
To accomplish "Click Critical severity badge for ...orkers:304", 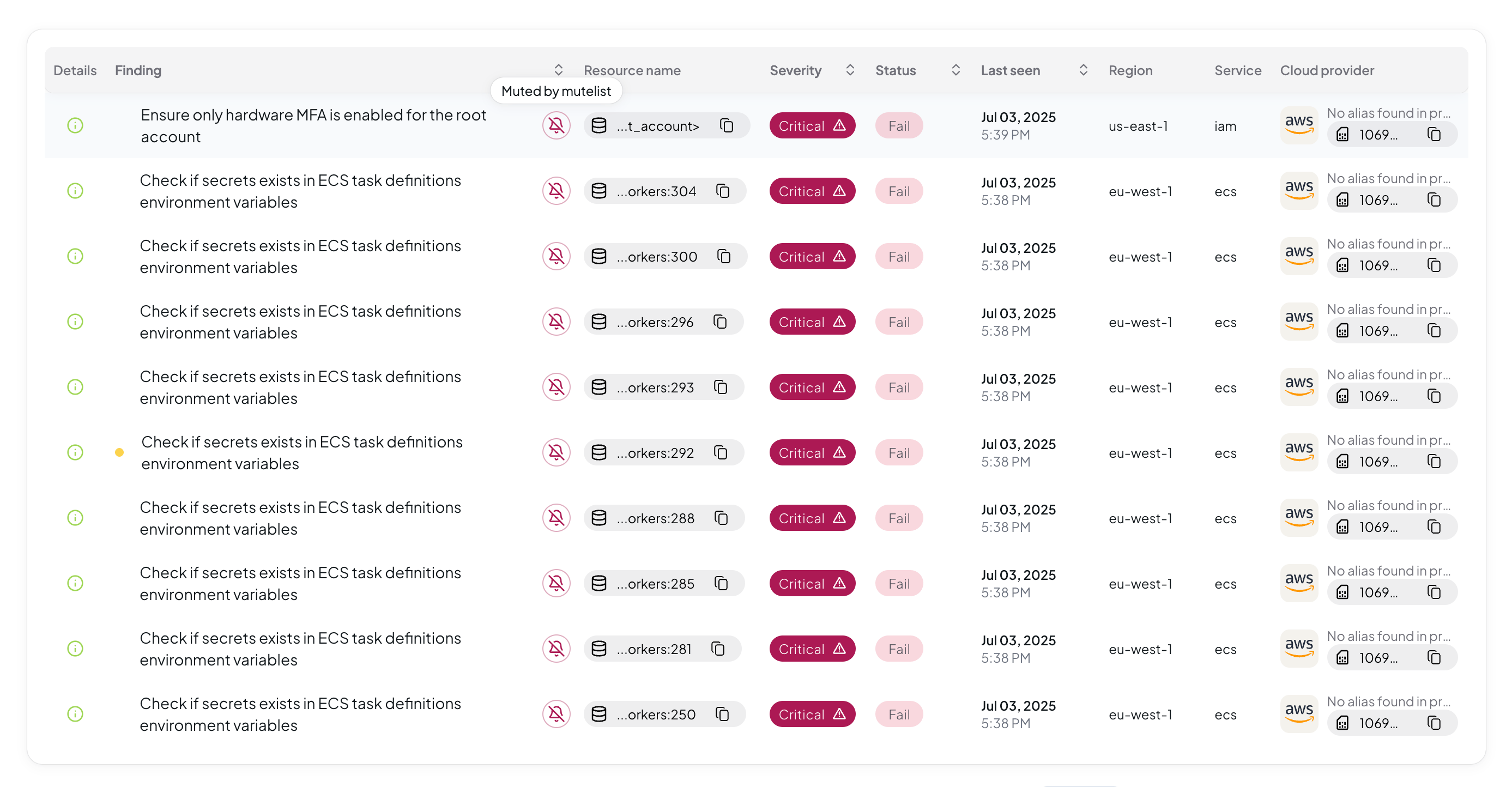I will tap(812, 191).
